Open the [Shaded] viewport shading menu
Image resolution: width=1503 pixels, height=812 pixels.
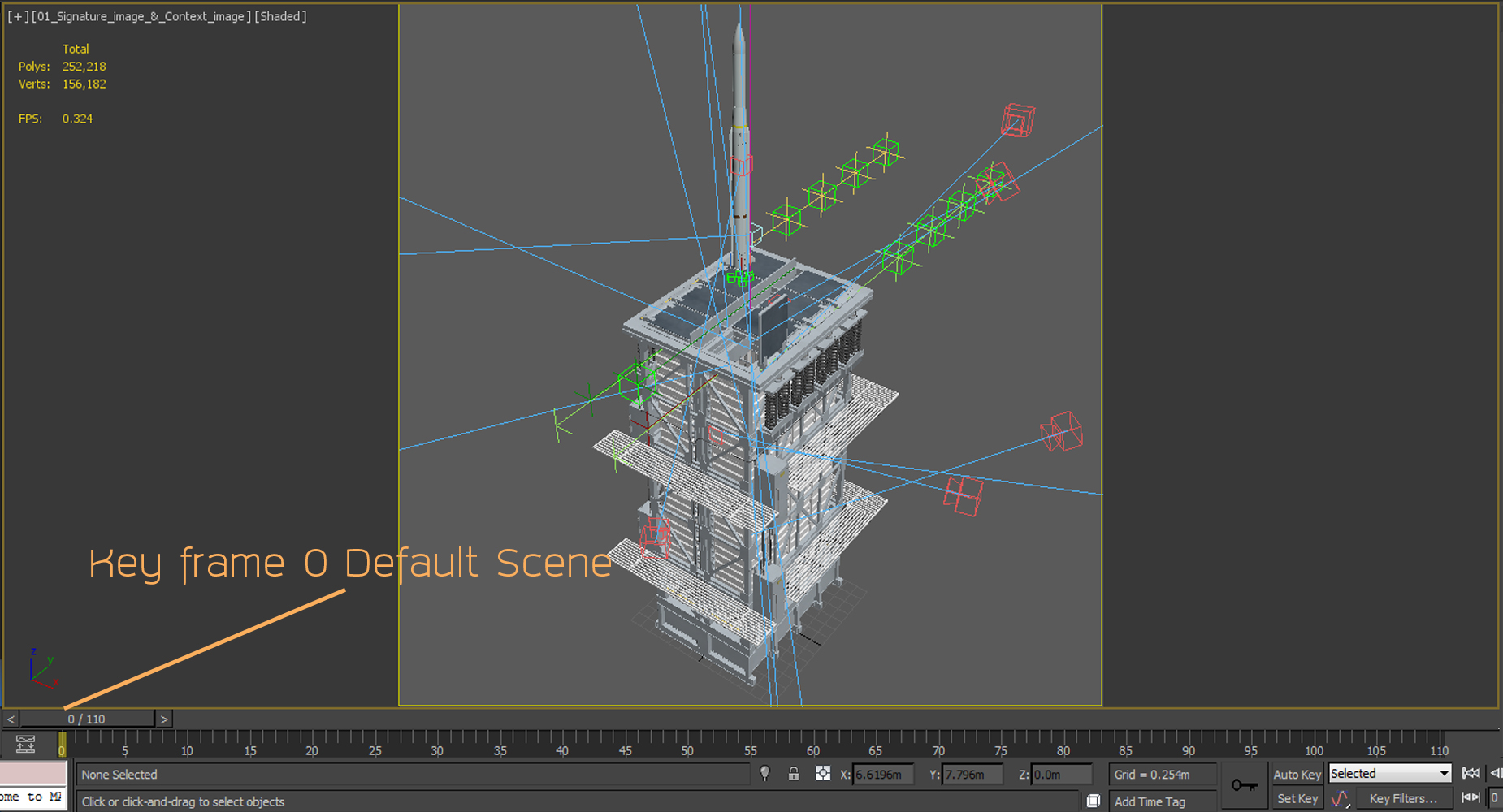(280, 16)
